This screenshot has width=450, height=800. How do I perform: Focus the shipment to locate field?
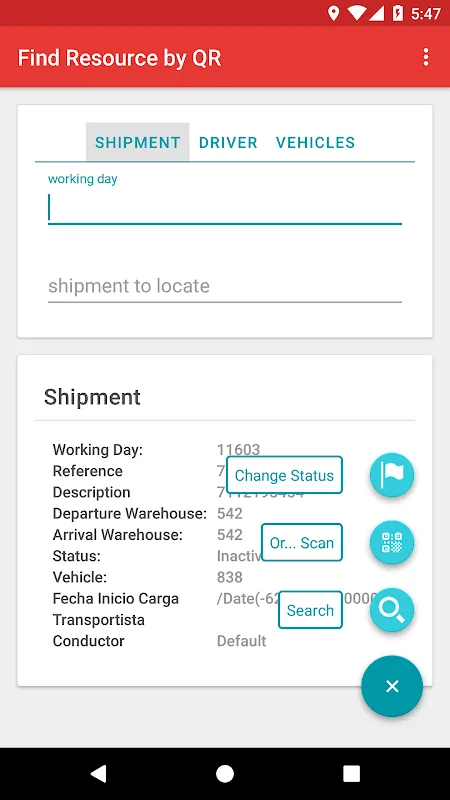tap(225, 286)
